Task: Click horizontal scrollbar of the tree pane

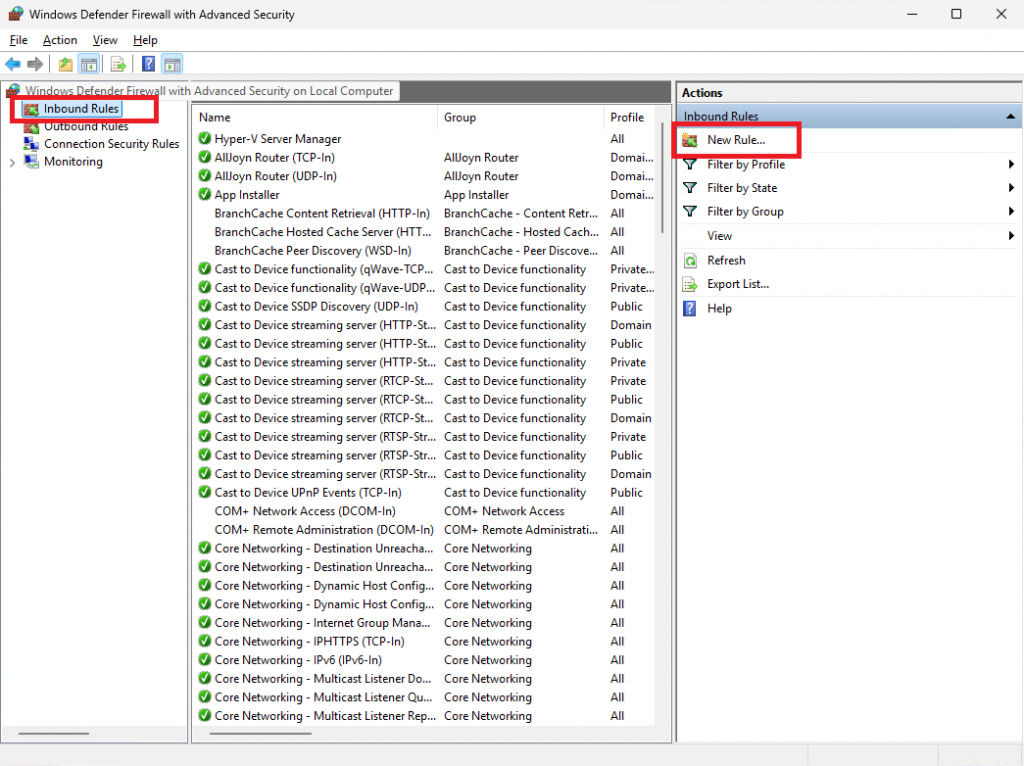Action: click(x=54, y=733)
